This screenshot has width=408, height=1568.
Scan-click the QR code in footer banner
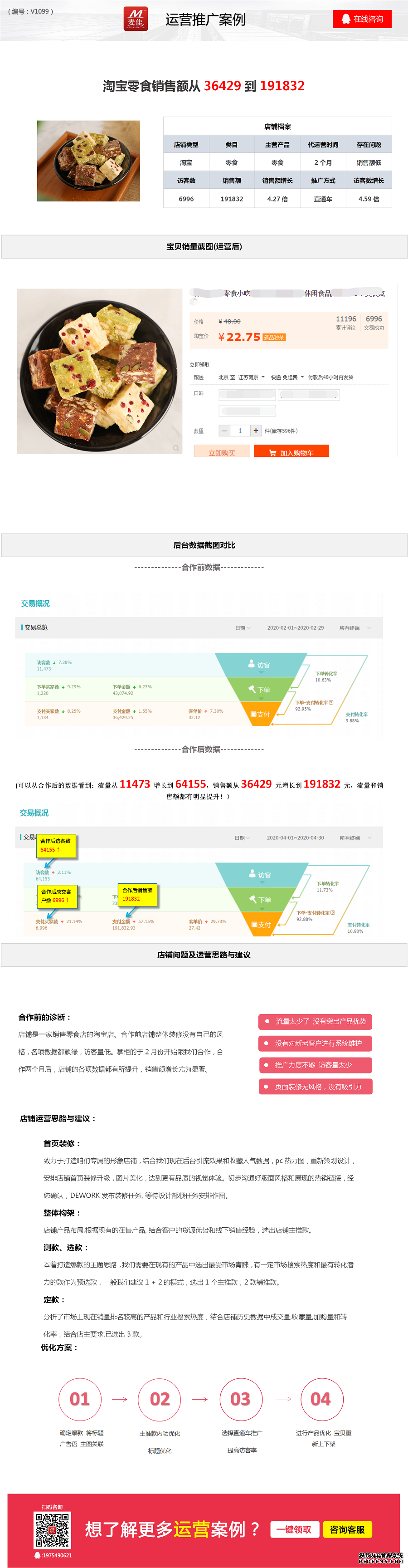[52, 1529]
